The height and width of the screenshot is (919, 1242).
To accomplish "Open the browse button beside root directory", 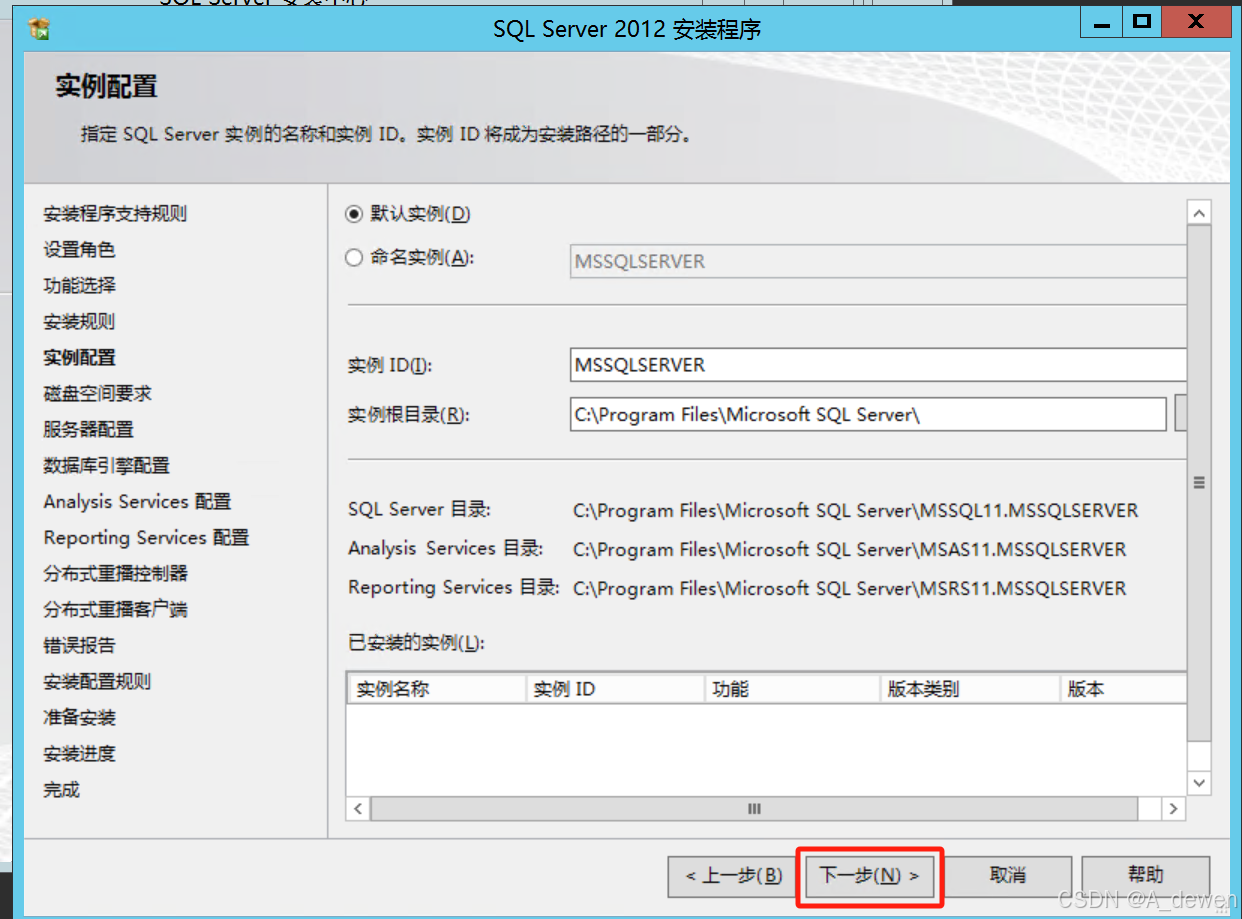I will click(1180, 414).
